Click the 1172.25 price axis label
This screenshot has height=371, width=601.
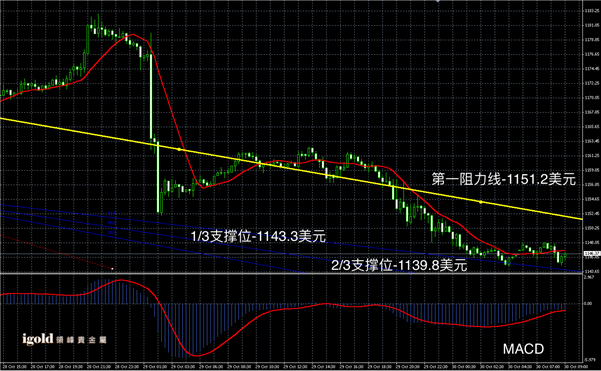coord(592,83)
